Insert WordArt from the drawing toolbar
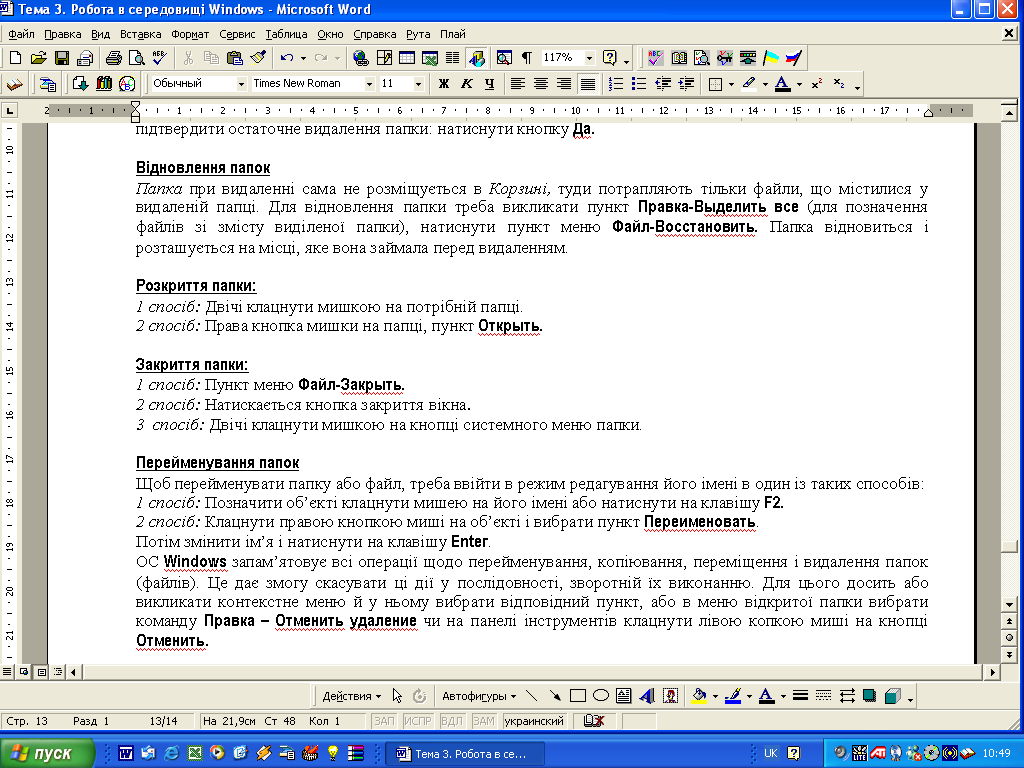Viewport: 1024px width, 768px height. coord(647,696)
